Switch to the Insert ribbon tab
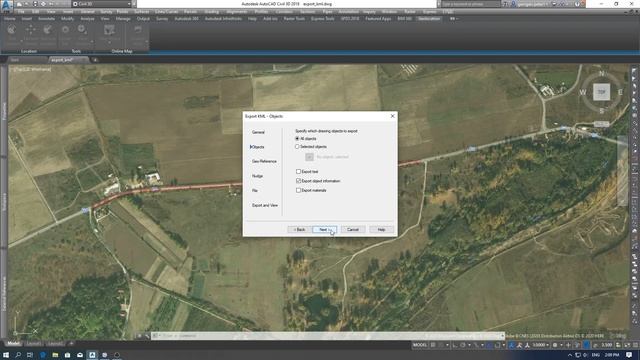The image size is (640, 360). pos(27,19)
